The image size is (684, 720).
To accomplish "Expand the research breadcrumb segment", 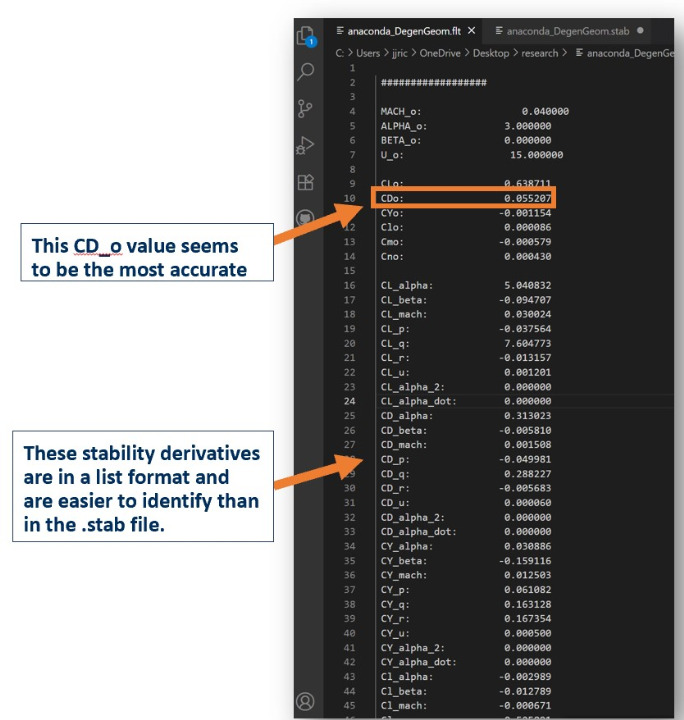I will (540, 53).
